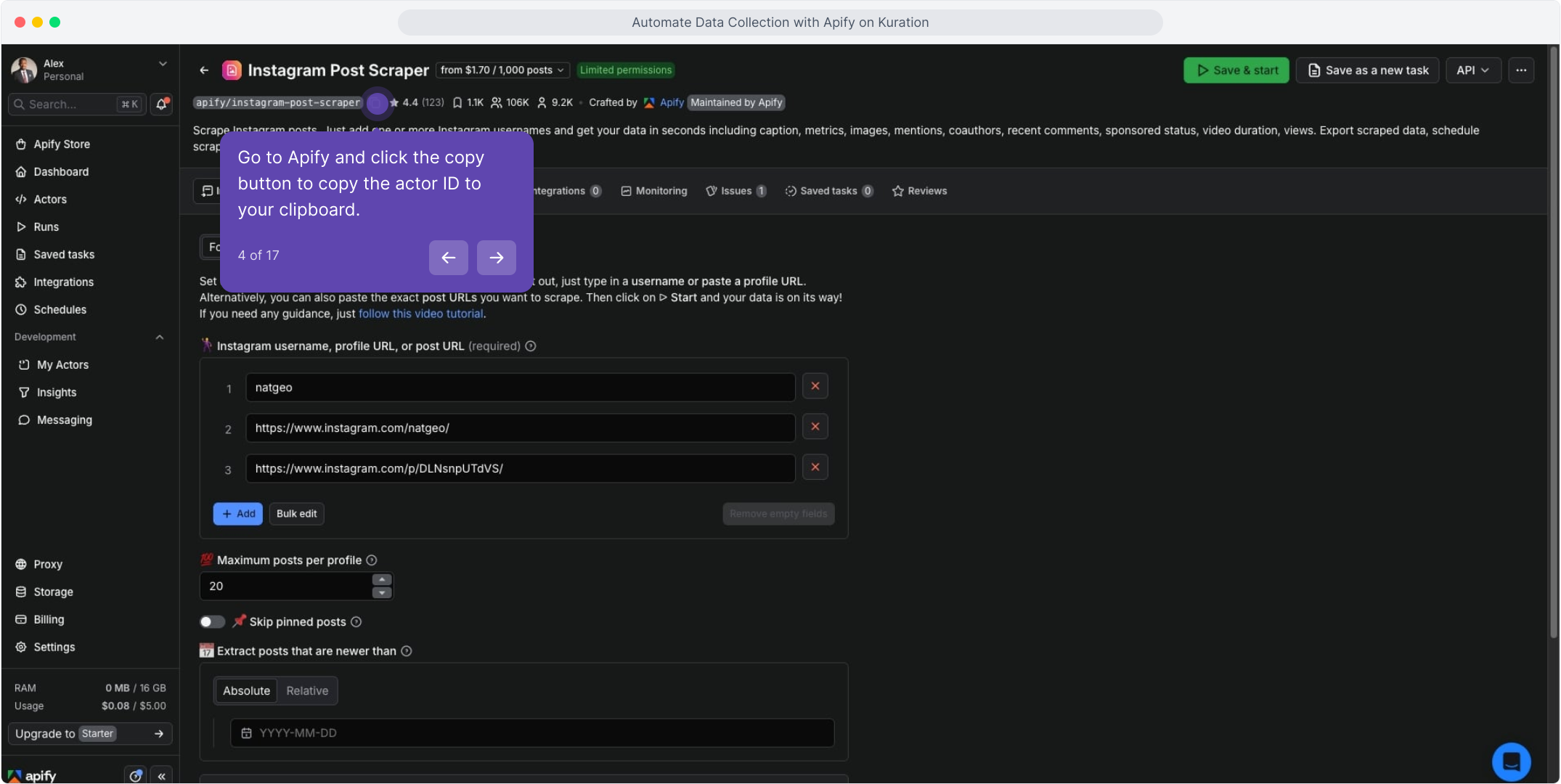The height and width of the screenshot is (784, 1561).
Task: Toggle Skip pinned posts switch
Action: (212, 621)
